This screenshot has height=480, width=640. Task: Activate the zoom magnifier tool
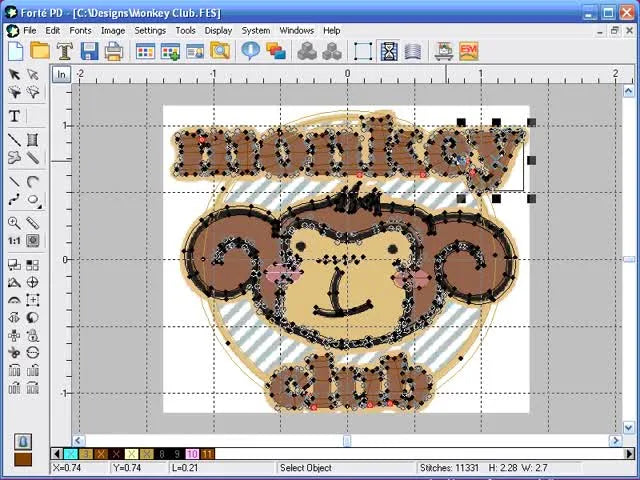coord(14,223)
